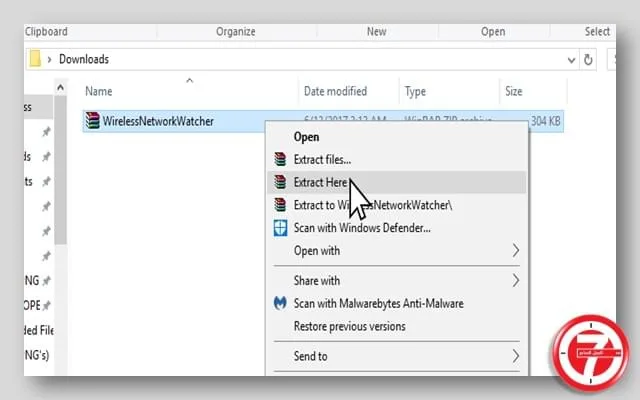Click the navigation pane scroll-up arrow

click(x=60, y=87)
